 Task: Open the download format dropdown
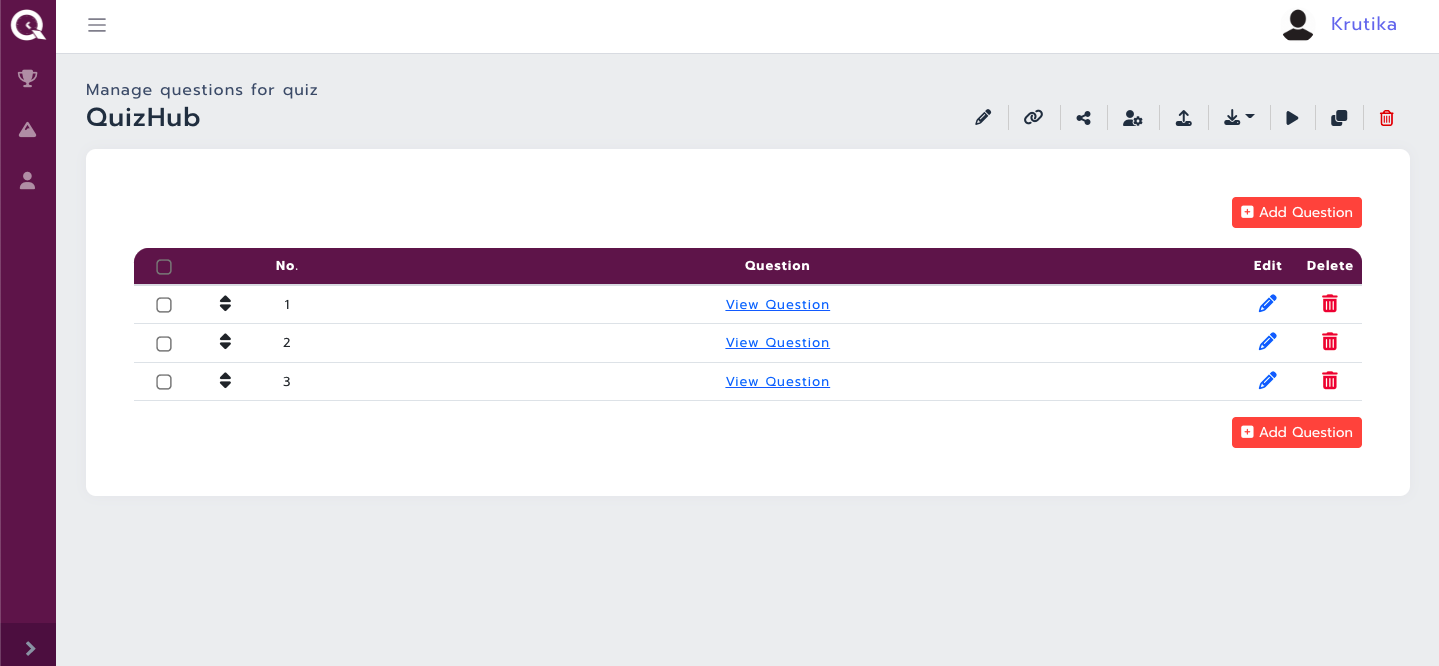(1239, 117)
